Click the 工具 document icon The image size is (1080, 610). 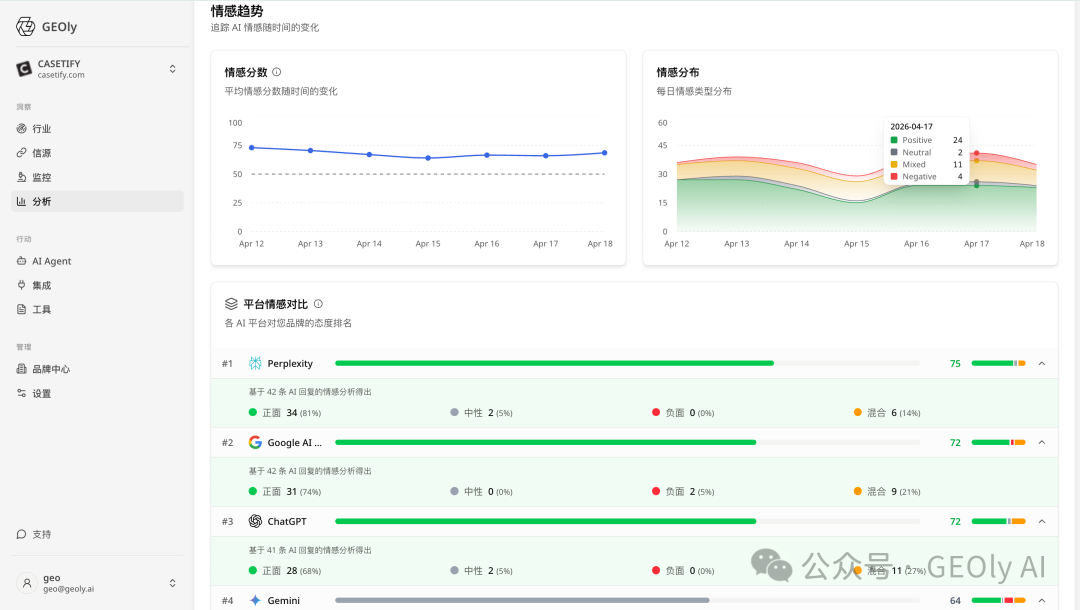[x=21, y=309]
